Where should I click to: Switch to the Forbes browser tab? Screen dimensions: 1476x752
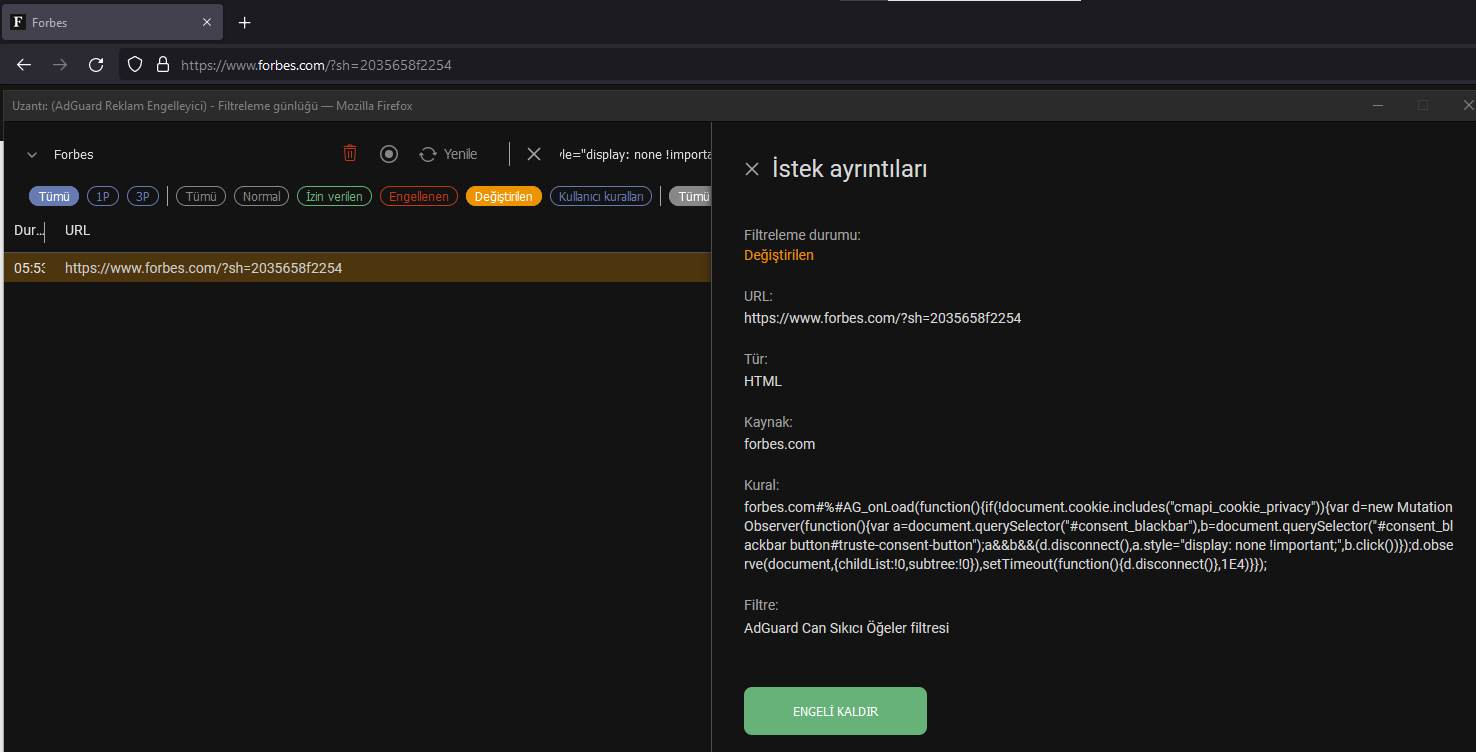point(110,22)
